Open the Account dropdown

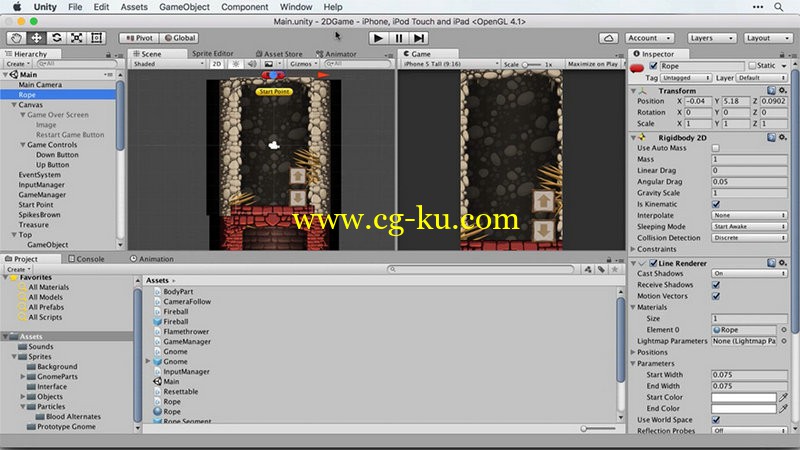pyautogui.click(x=649, y=38)
